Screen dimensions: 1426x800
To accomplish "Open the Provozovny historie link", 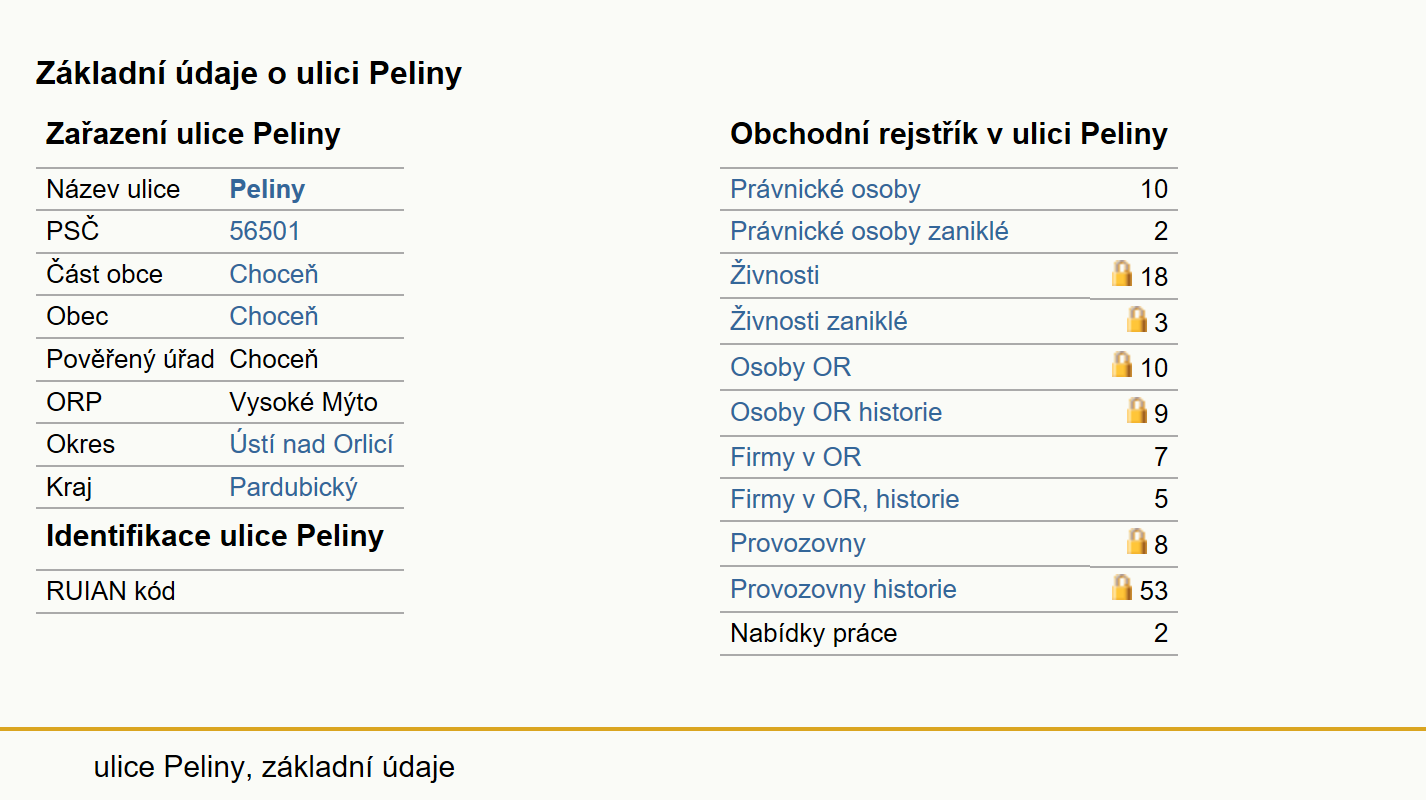I will [x=843, y=589].
